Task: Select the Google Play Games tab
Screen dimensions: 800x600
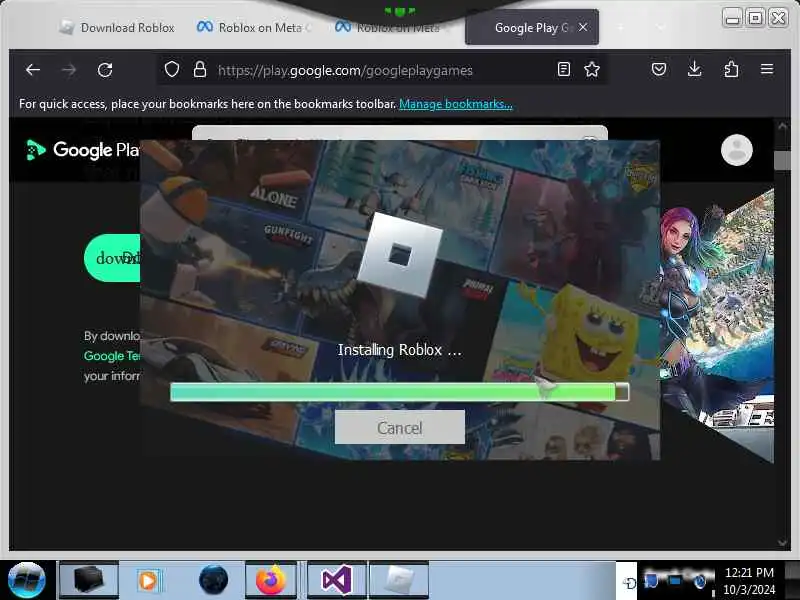Action: [532, 28]
